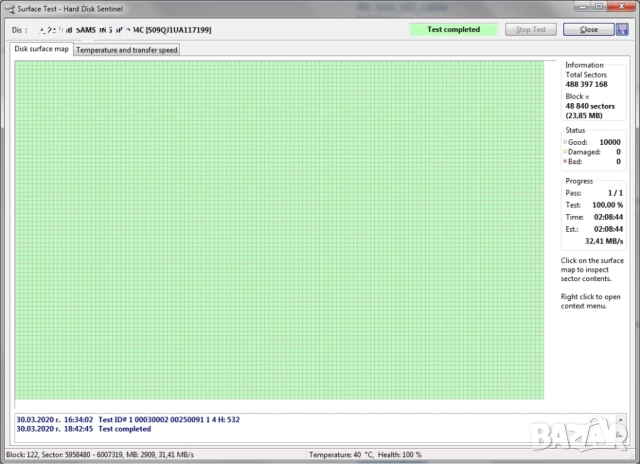640x464 pixels.
Task: Click the Close button
Action: tap(588, 30)
